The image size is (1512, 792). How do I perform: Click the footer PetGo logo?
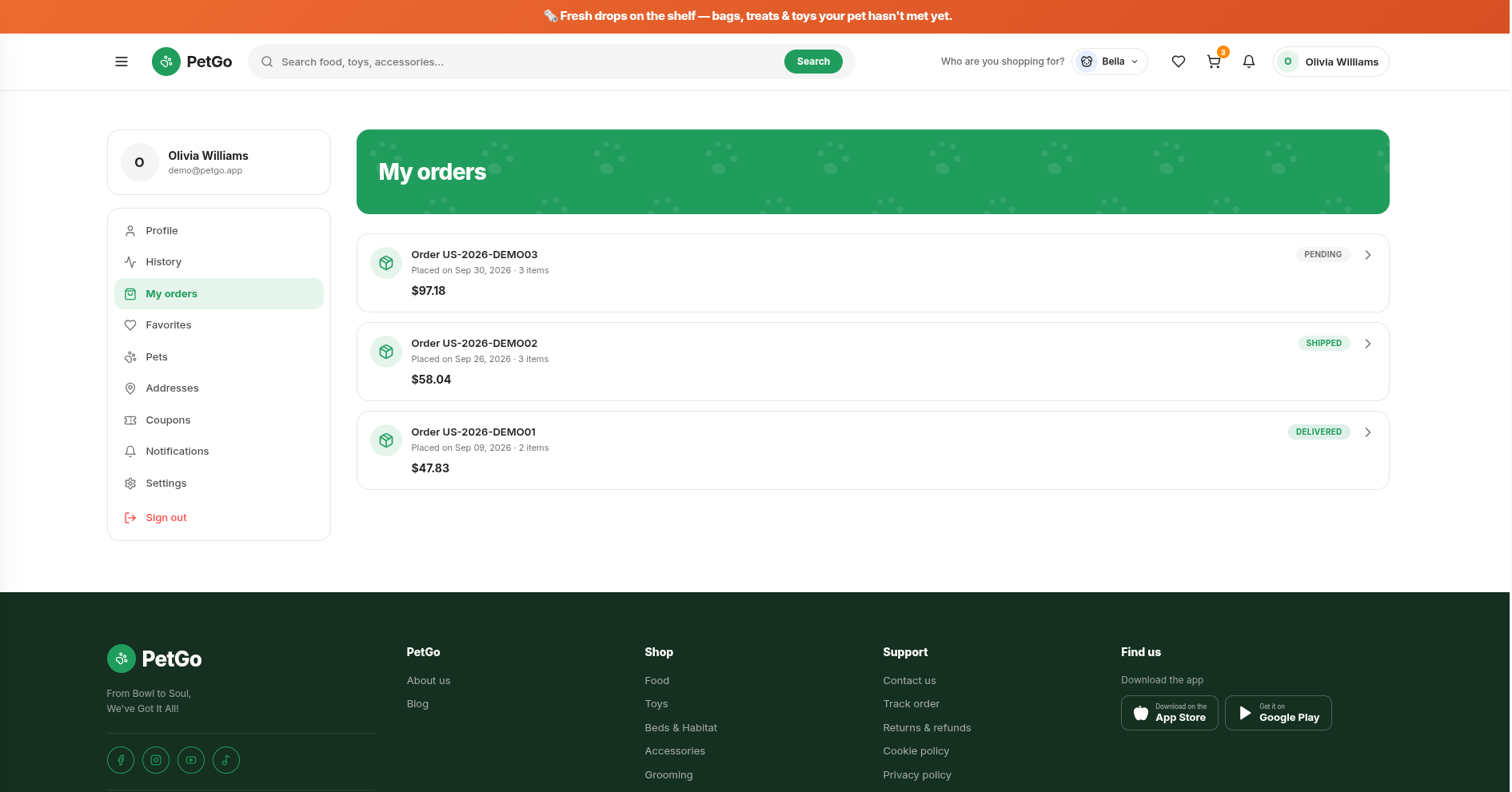coord(154,659)
